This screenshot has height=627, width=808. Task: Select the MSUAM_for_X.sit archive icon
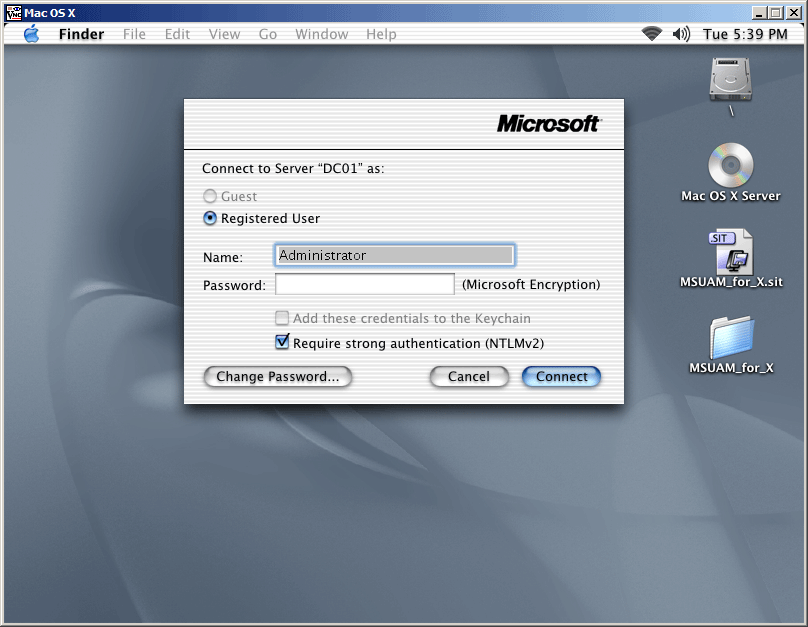(x=730, y=252)
